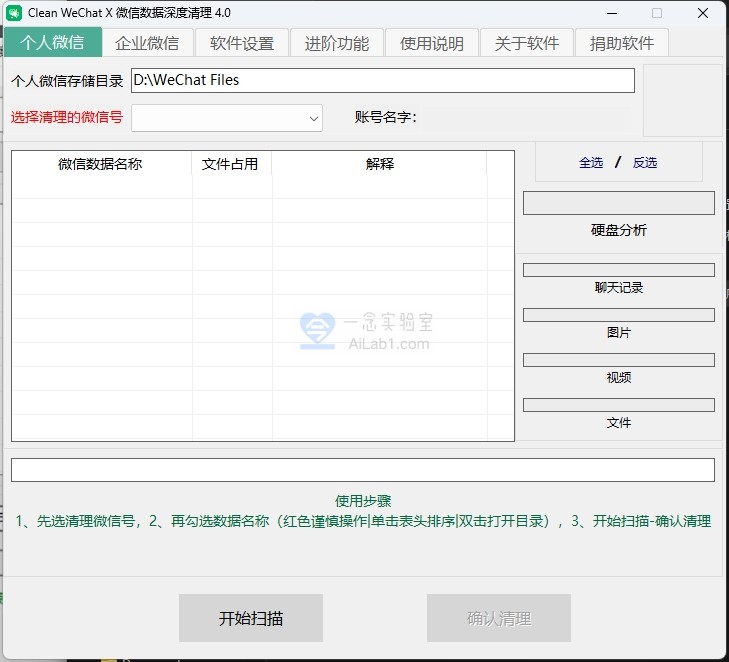
Task: Click the 反选 link
Action: point(645,163)
